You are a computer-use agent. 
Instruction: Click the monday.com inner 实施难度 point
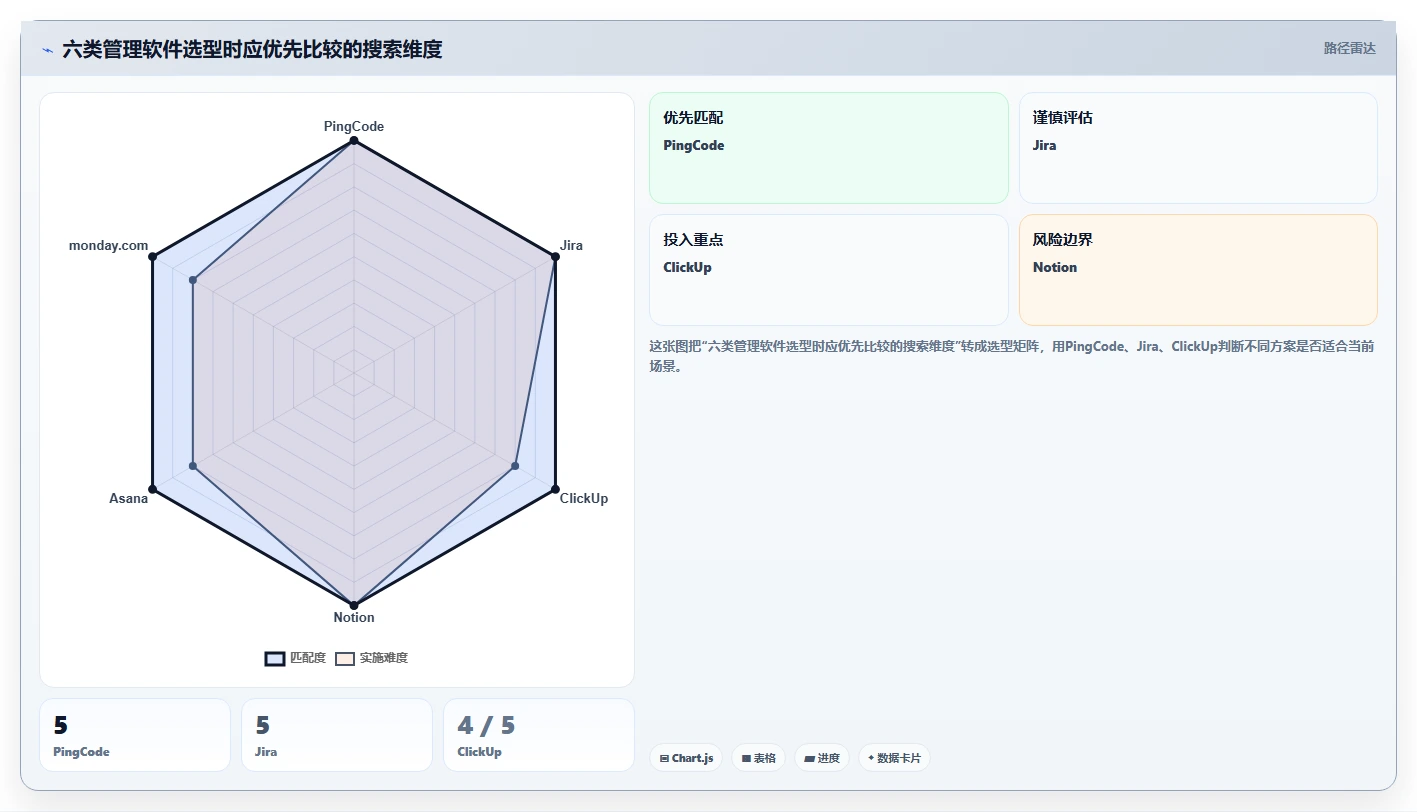click(193, 280)
